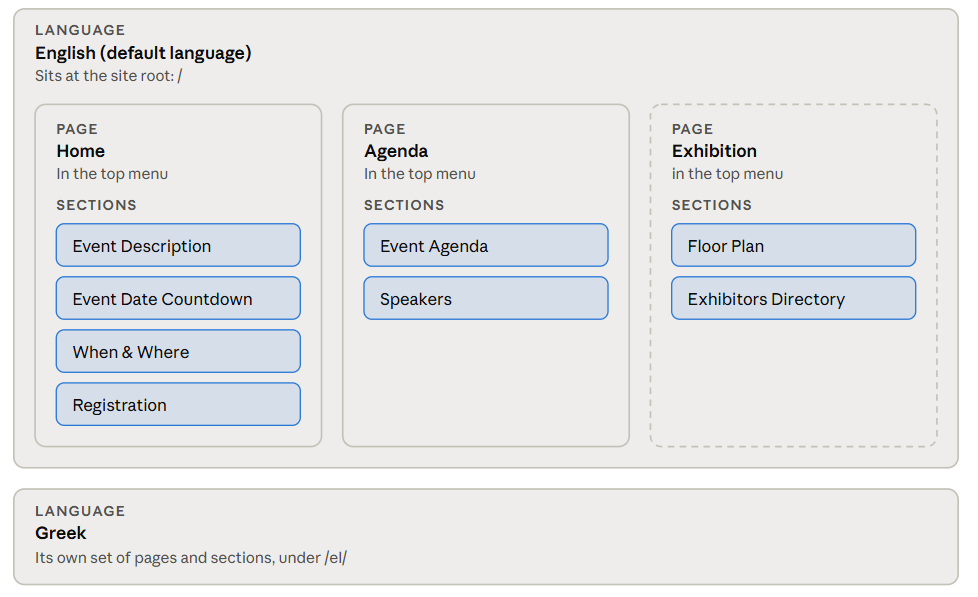
Task: Click SECTIONS label in Exhibition card
Action: (x=712, y=205)
